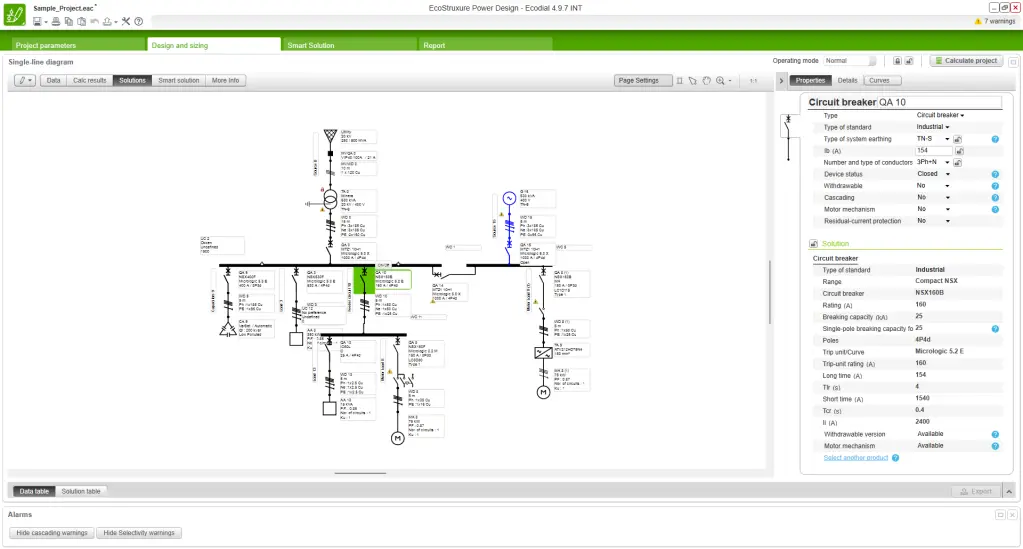Toggle lock beside Type of system earthing

[958, 139]
